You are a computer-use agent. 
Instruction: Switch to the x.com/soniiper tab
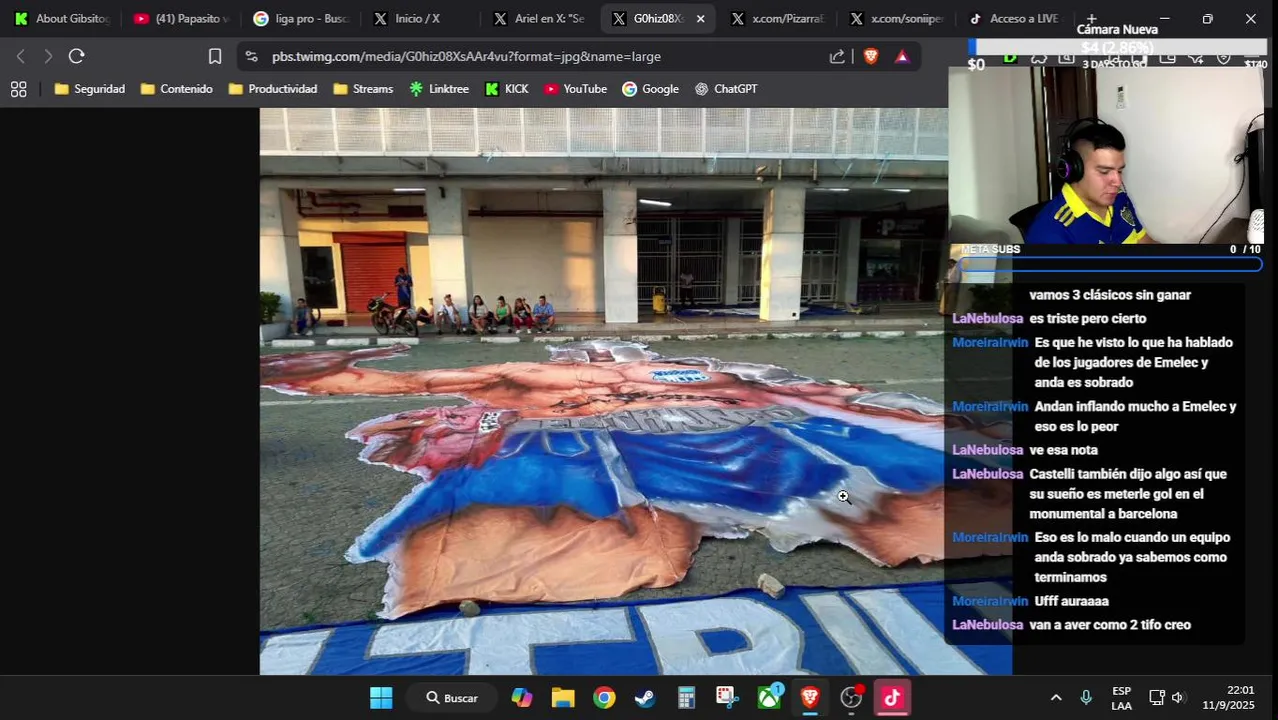(897, 18)
